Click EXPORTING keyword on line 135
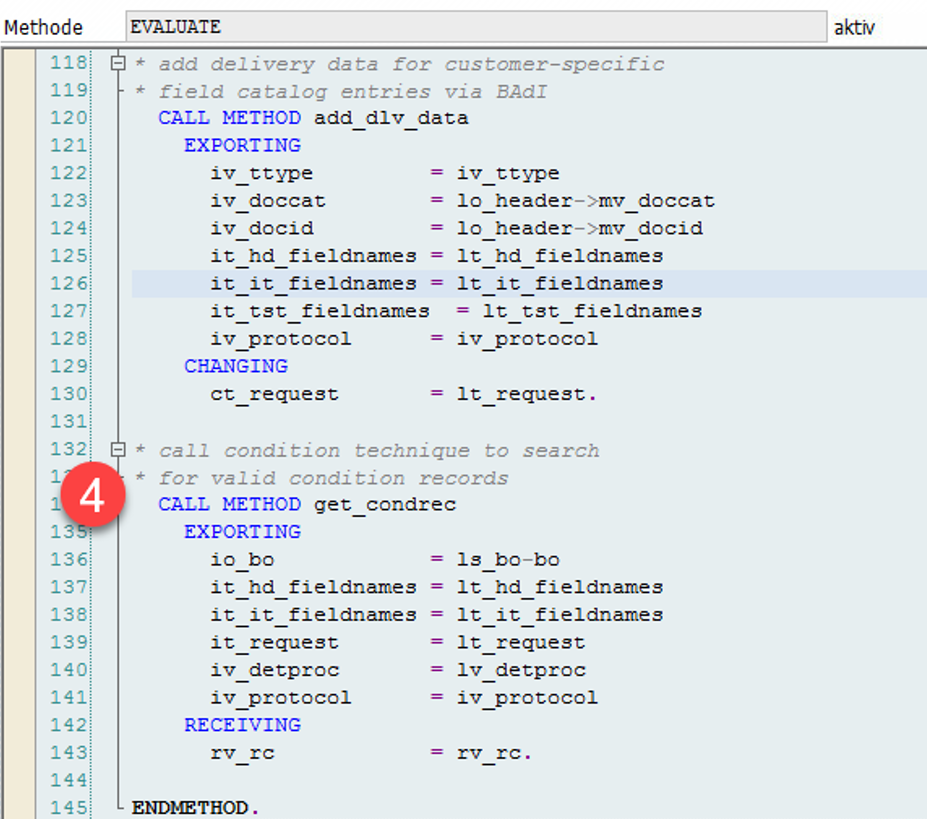Screen dimensions: 927x819 (242, 532)
